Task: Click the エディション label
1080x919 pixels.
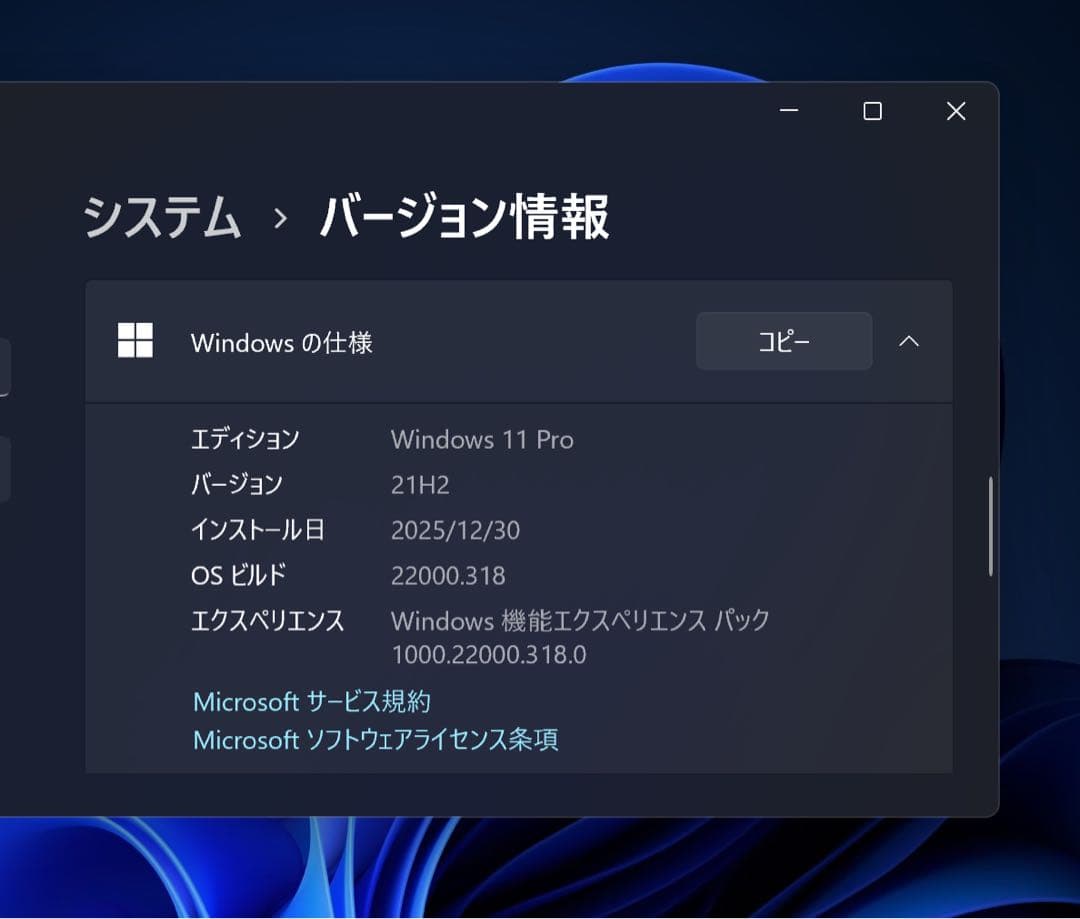Action: pyautogui.click(x=245, y=440)
